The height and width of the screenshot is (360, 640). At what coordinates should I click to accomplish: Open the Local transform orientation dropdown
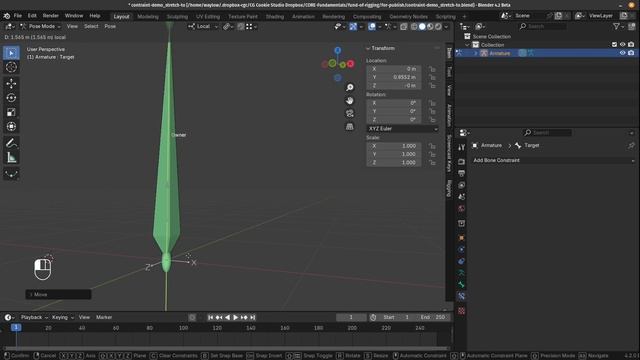(203, 27)
